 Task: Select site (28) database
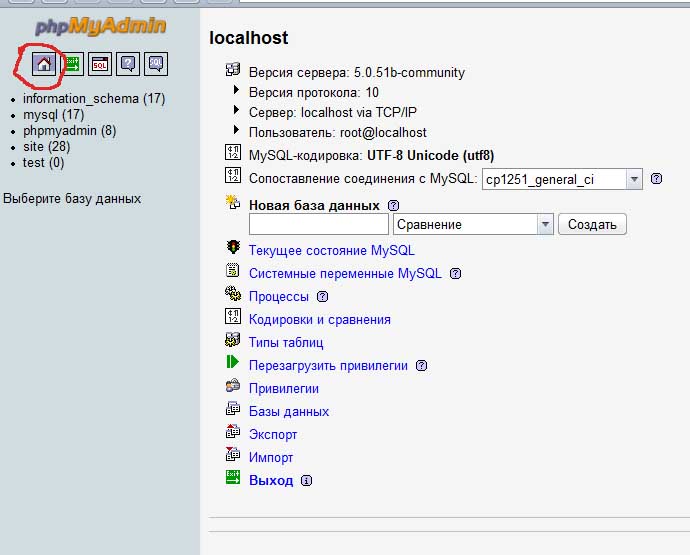click(47, 147)
